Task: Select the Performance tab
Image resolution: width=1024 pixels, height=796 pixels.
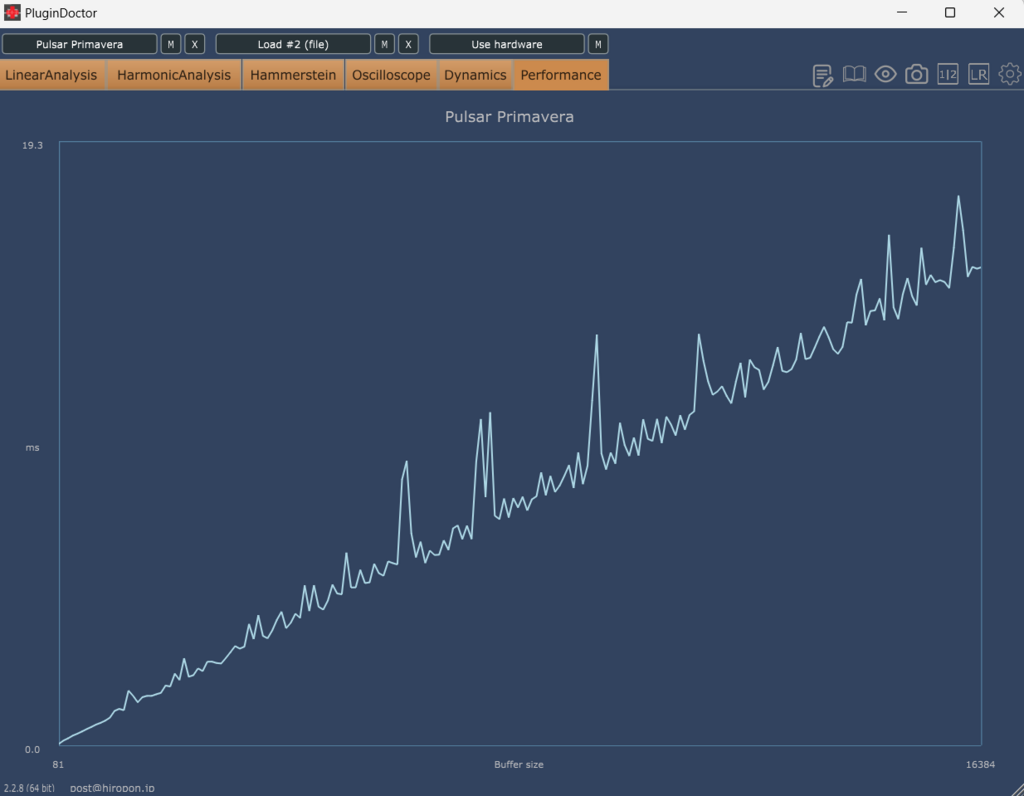Action: [x=561, y=75]
